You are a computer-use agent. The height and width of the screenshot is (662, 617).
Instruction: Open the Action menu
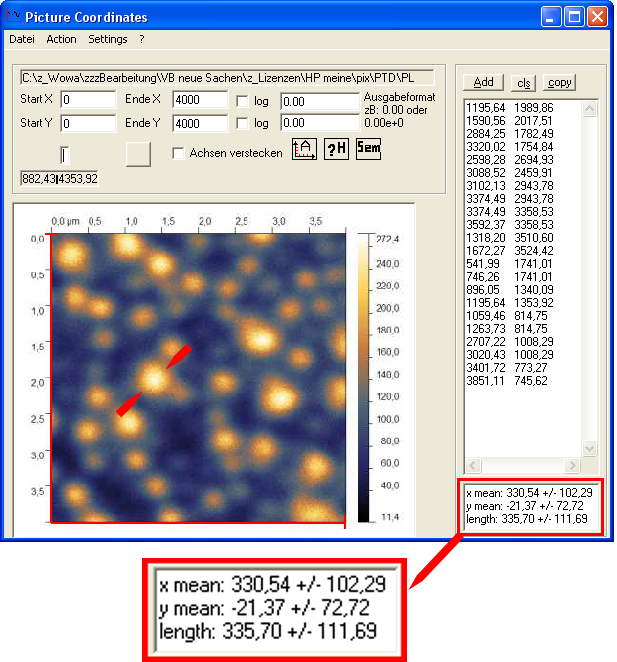tap(61, 39)
